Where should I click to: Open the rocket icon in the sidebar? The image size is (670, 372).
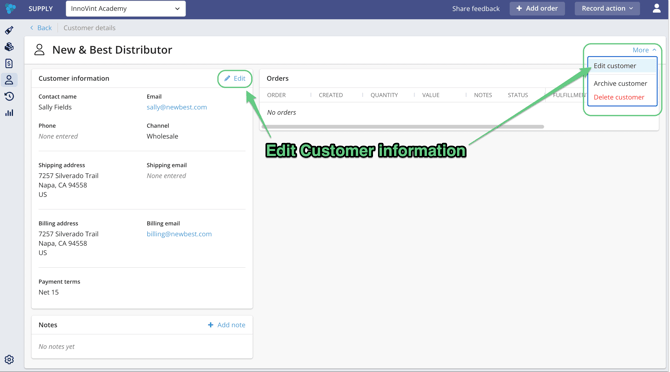(x=9, y=30)
